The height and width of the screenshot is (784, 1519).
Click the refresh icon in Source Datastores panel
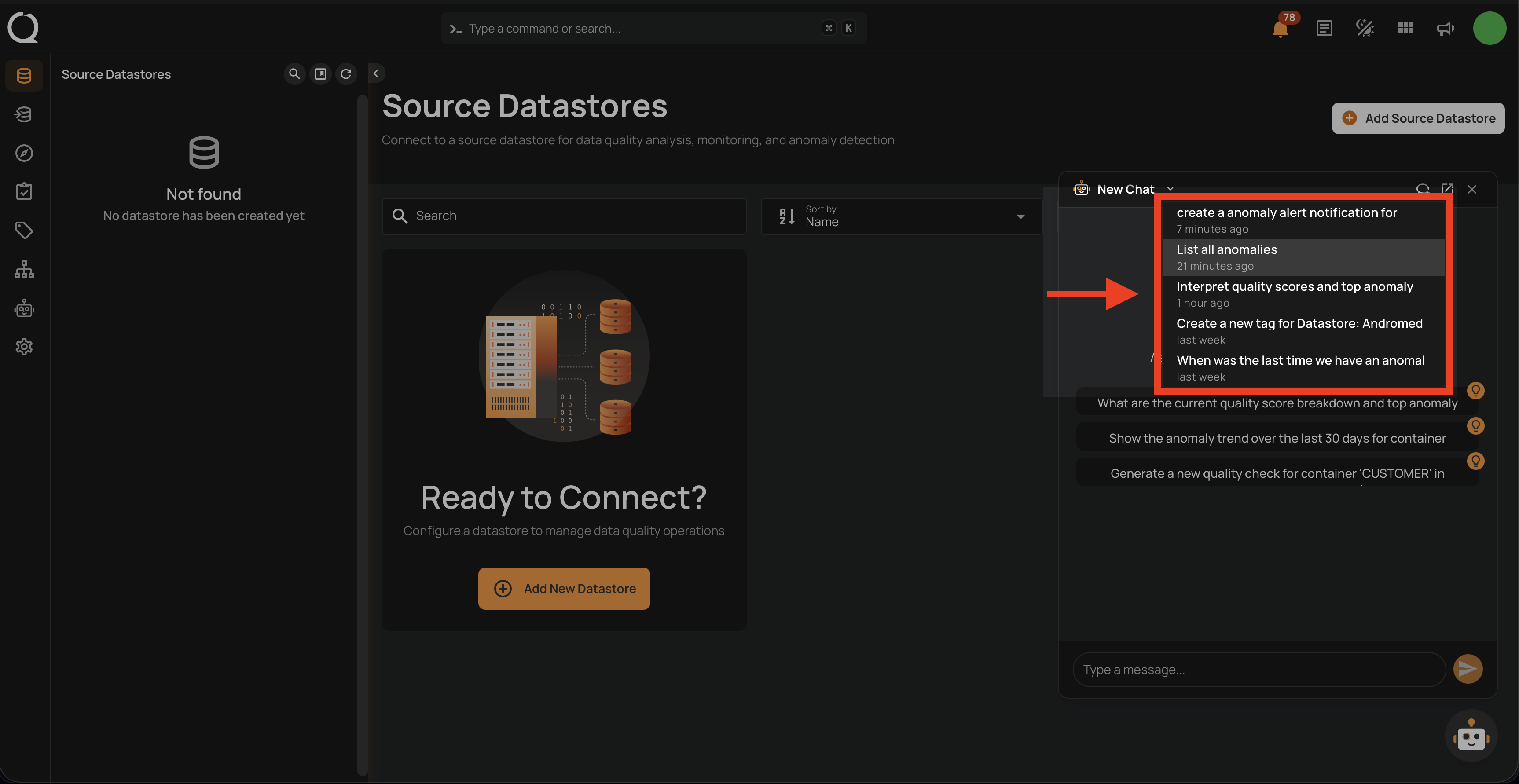(x=346, y=73)
